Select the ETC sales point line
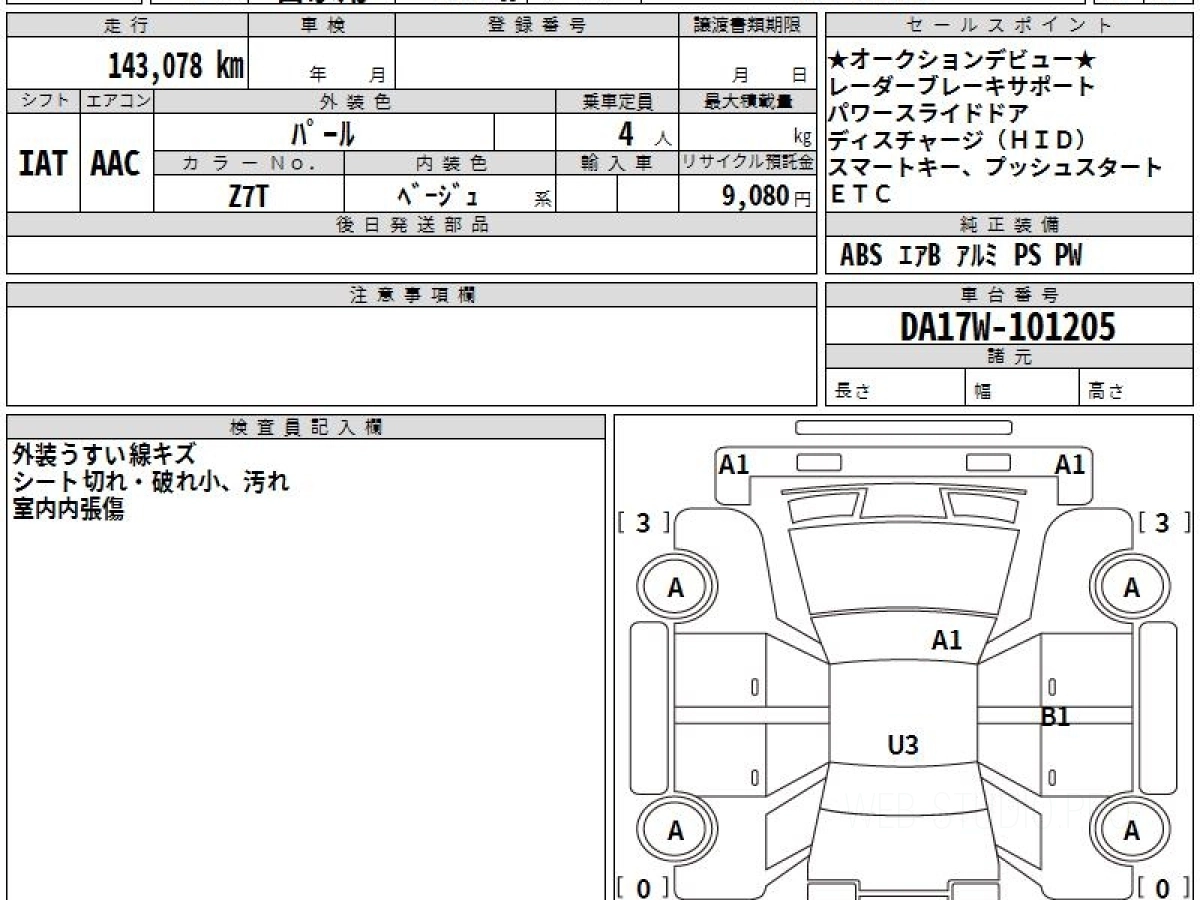This screenshot has height=900, width=1200. click(860, 195)
